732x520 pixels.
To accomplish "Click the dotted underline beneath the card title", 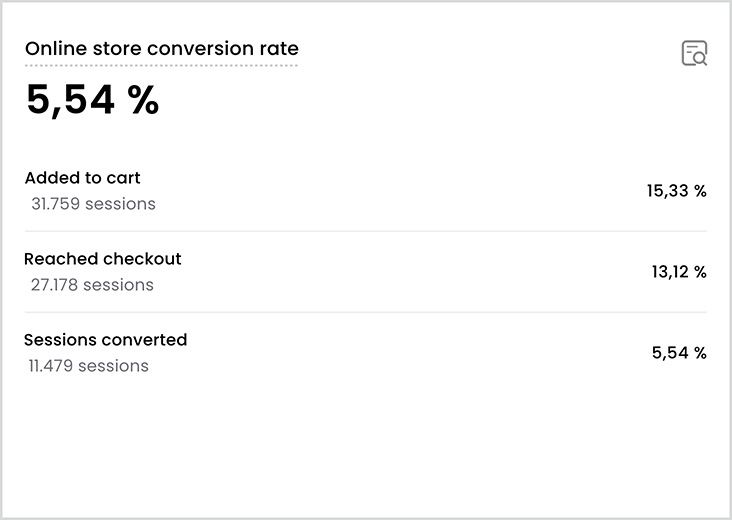I will 161,66.
